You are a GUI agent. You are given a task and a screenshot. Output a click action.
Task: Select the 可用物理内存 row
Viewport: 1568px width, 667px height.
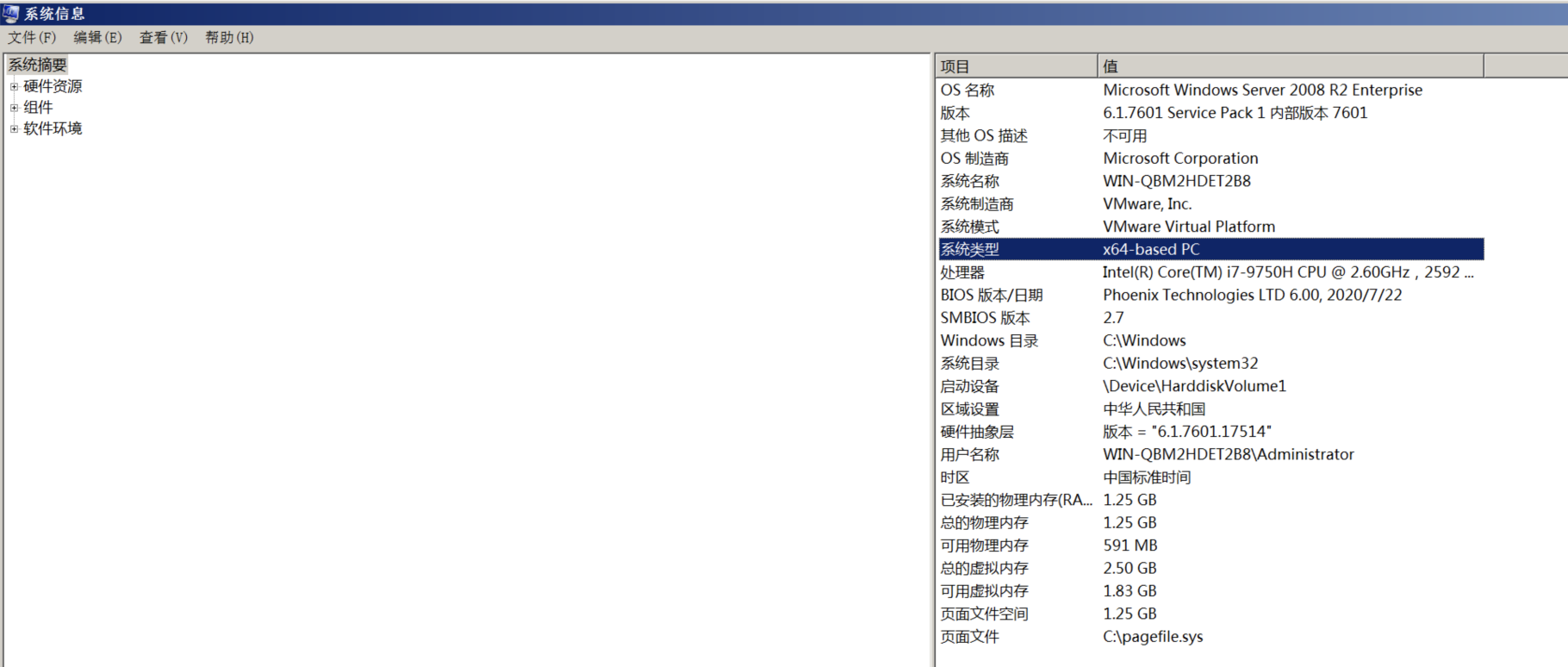984,545
